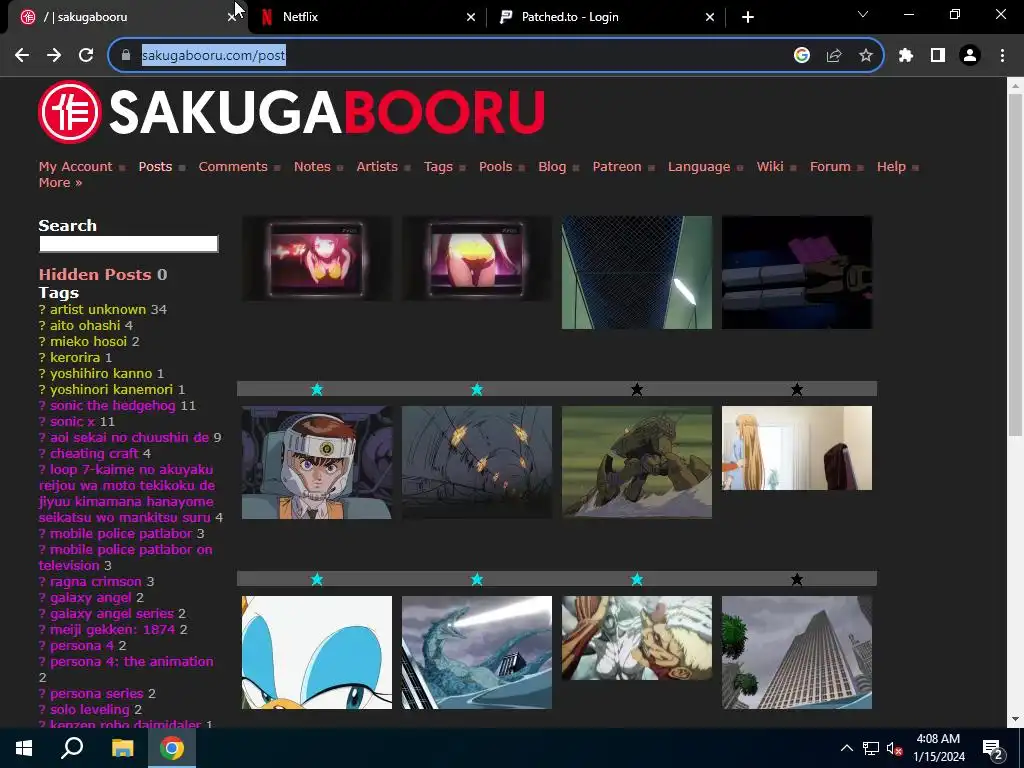Click black star above green mecha thumbnail

click(x=637, y=389)
